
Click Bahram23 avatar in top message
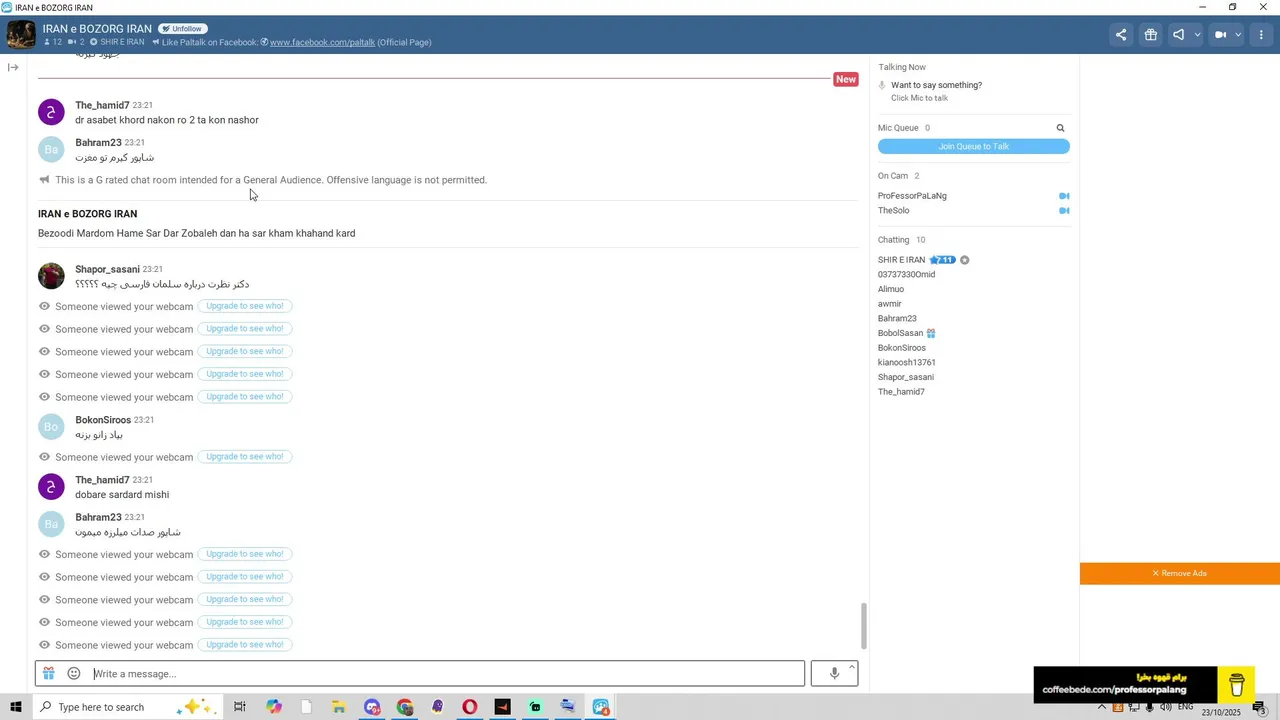pos(51,150)
